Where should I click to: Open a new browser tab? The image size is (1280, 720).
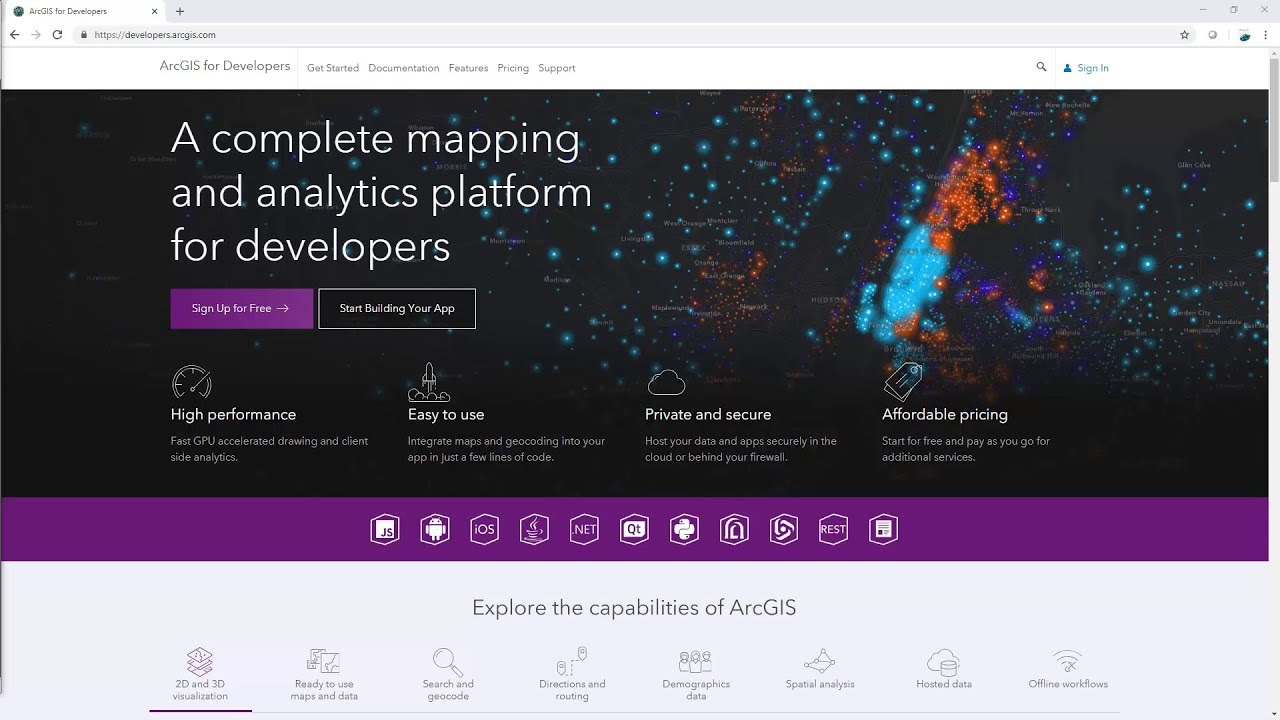[x=180, y=11]
